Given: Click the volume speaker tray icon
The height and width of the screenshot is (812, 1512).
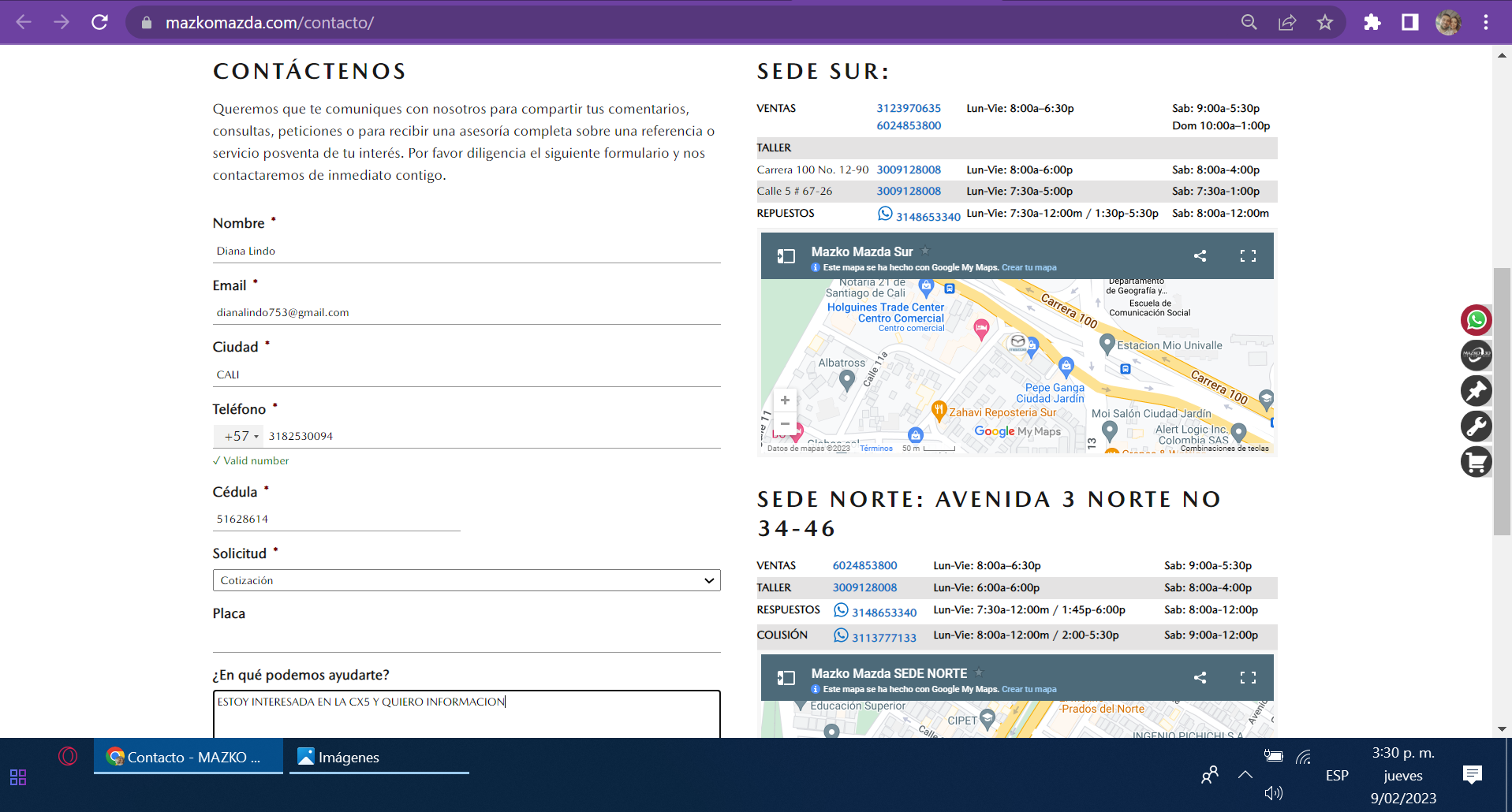Looking at the screenshot, I should 1273,793.
